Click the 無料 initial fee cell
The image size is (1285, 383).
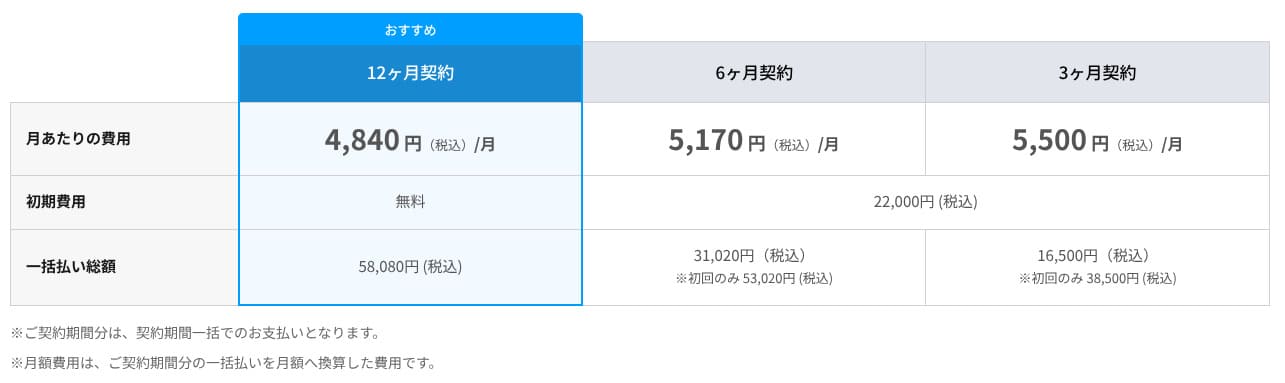pos(410,202)
